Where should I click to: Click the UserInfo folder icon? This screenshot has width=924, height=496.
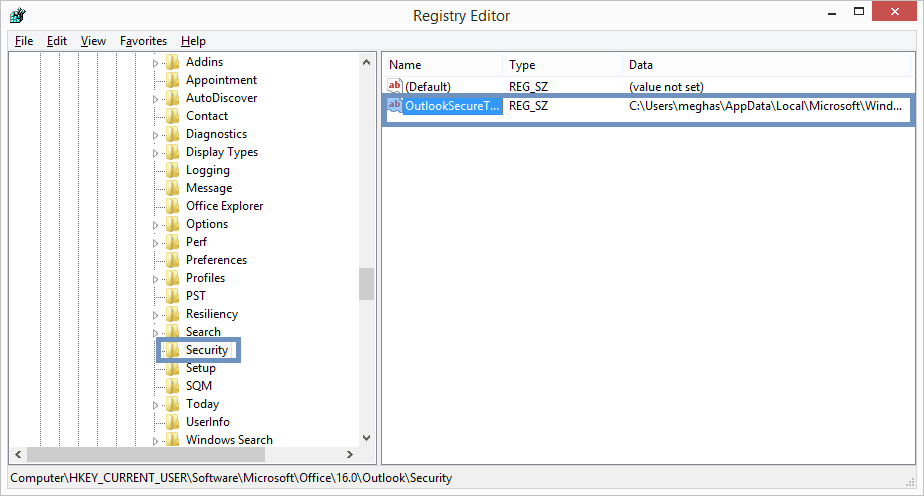click(x=173, y=422)
